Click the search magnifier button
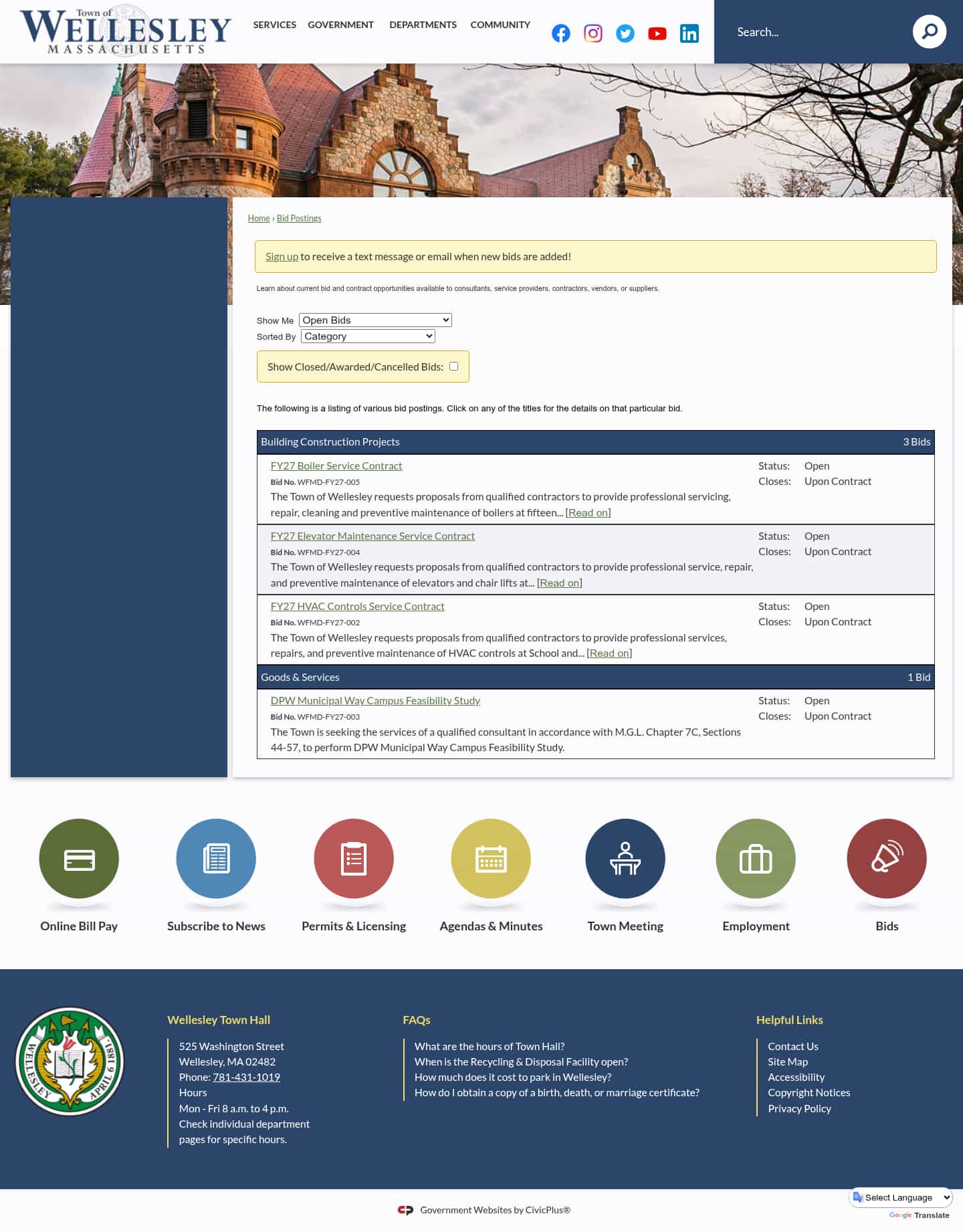Image resolution: width=963 pixels, height=1232 pixels. pyautogui.click(x=930, y=31)
